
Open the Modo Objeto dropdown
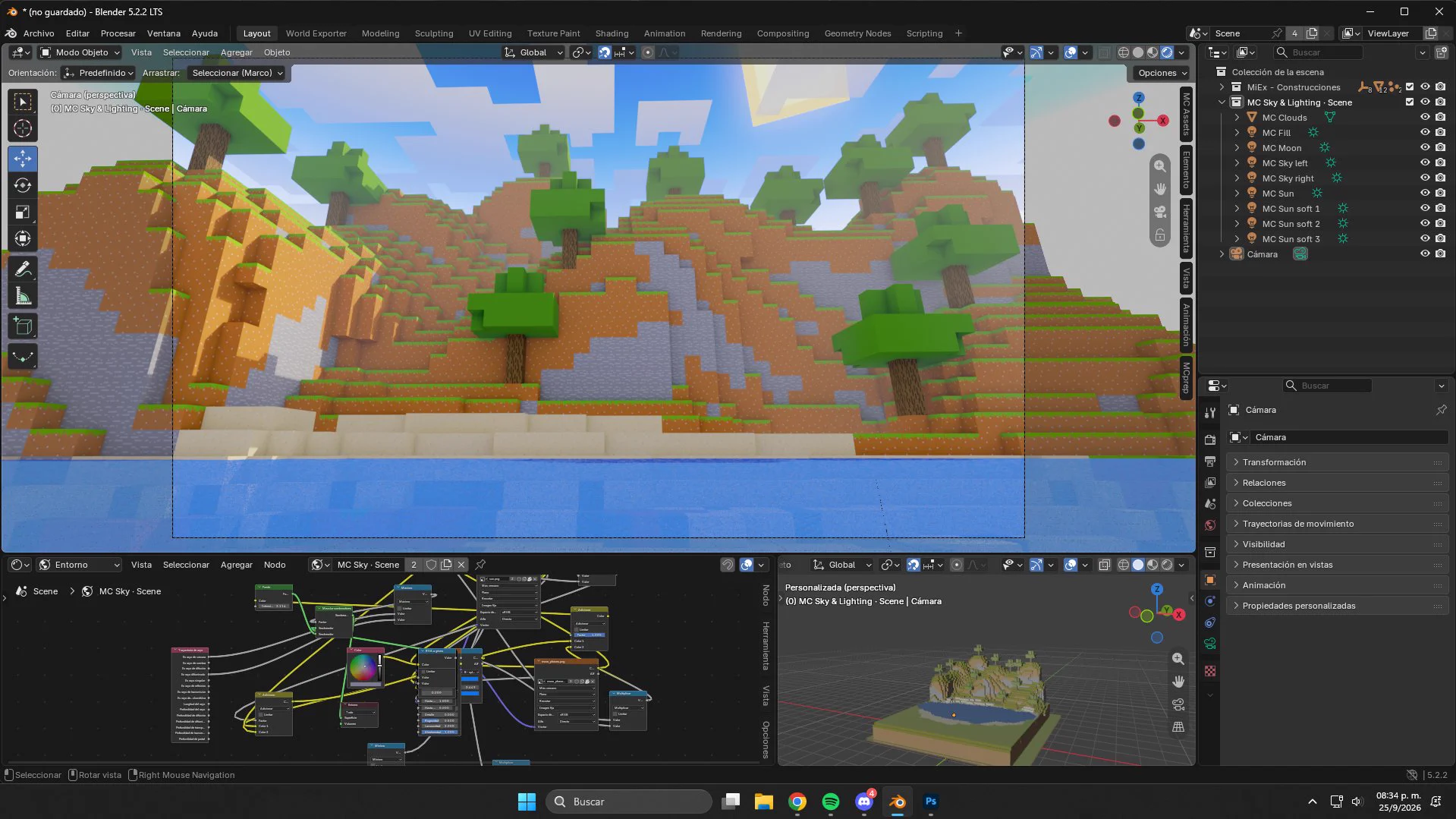click(x=80, y=52)
